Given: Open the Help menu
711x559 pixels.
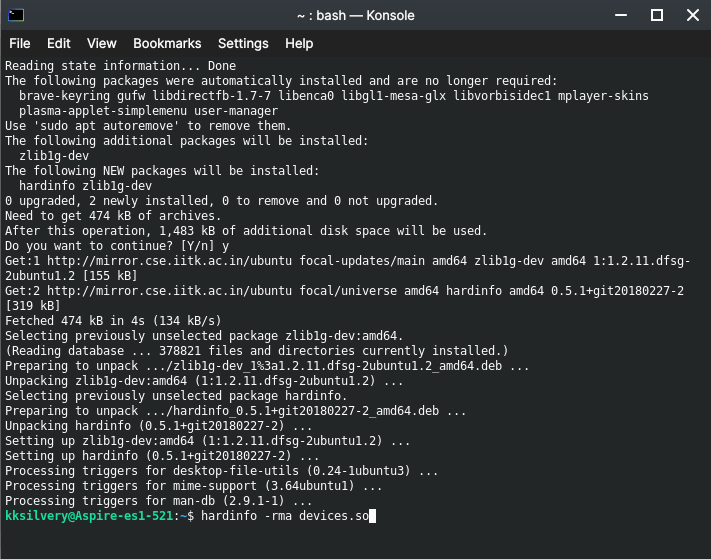Looking at the screenshot, I should pyautogui.click(x=299, y=44).
